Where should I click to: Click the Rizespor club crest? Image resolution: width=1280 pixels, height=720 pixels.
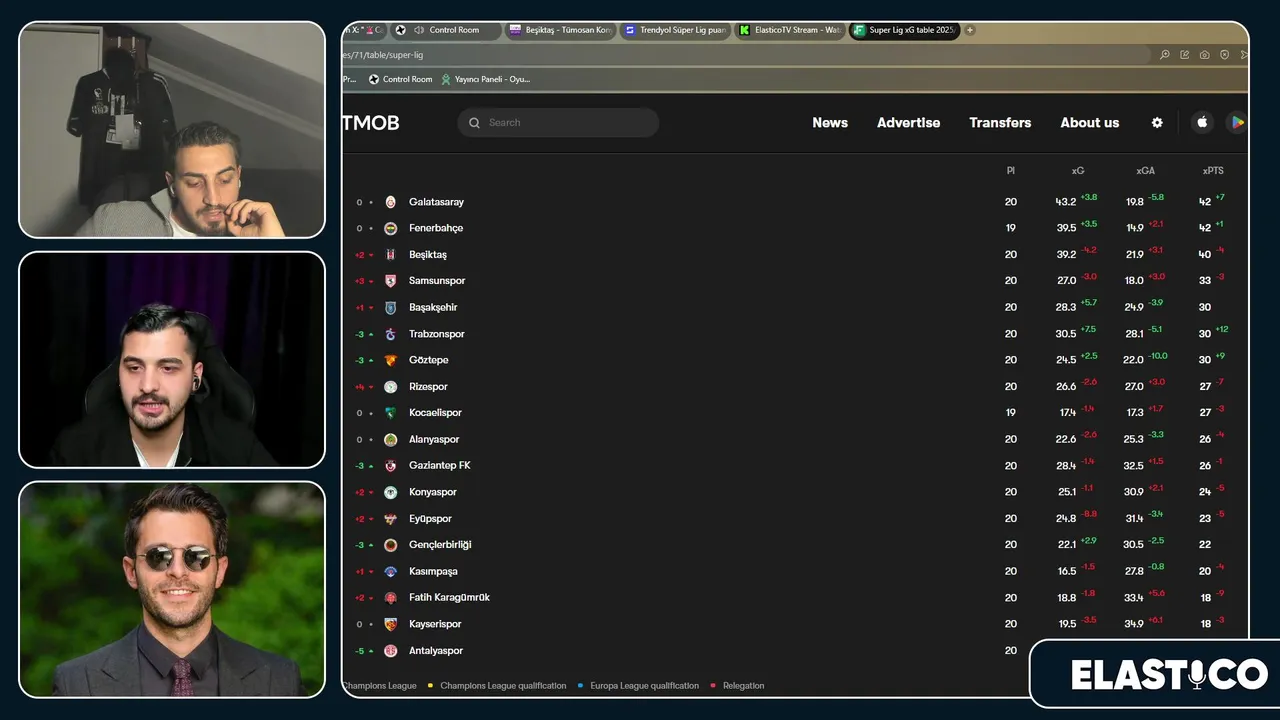point(391,387)
